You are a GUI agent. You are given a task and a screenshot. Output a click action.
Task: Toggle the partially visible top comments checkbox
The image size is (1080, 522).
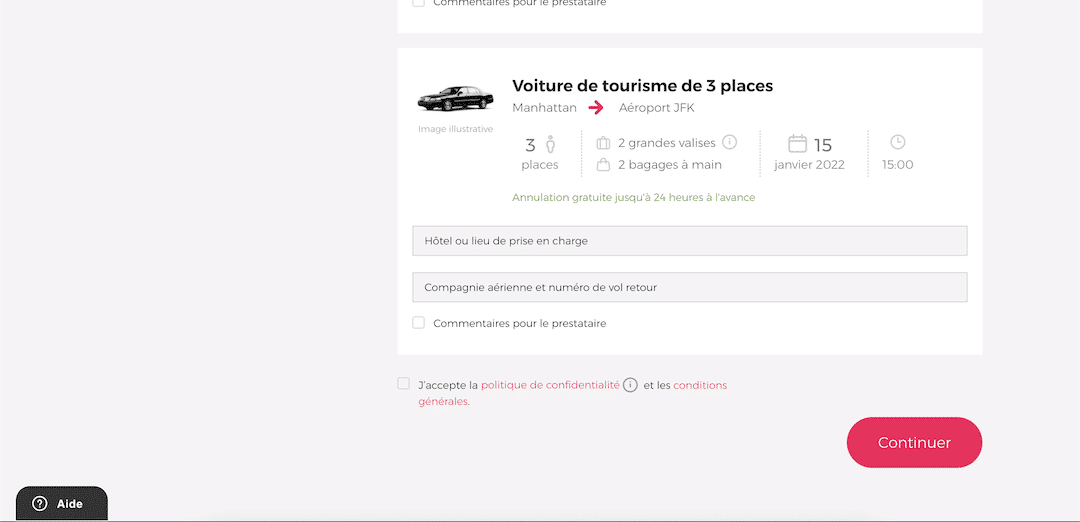[419, 3]
